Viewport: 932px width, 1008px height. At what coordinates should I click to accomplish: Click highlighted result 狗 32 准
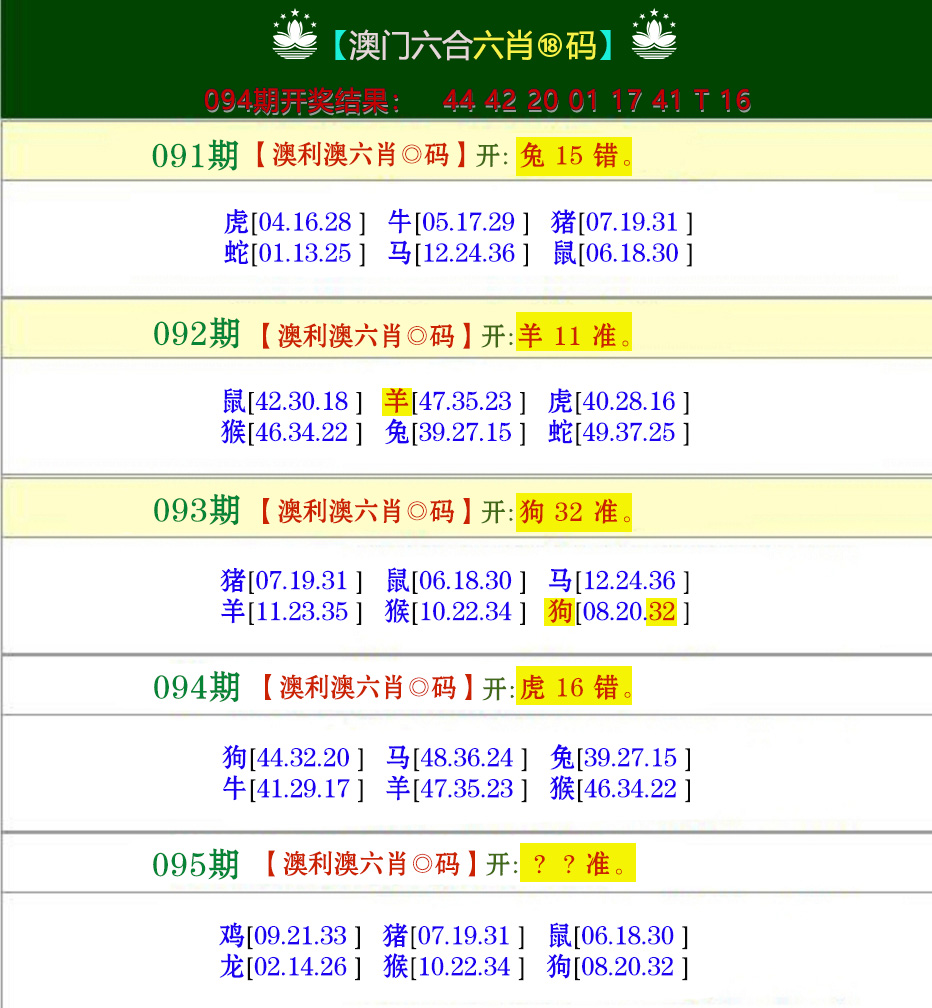tap(574, 512)
